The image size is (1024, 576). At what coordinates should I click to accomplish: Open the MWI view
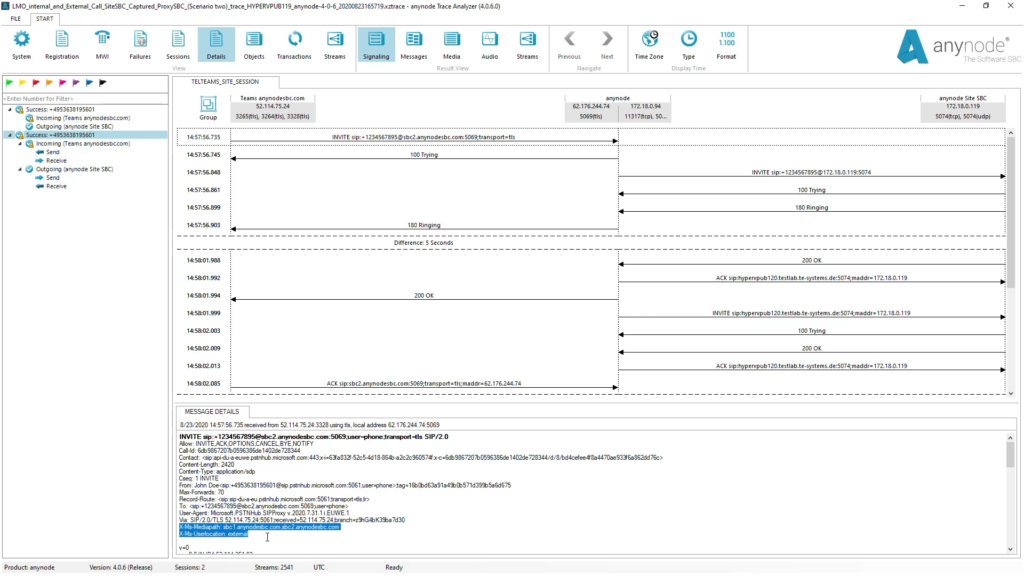(x=103, y=45)
